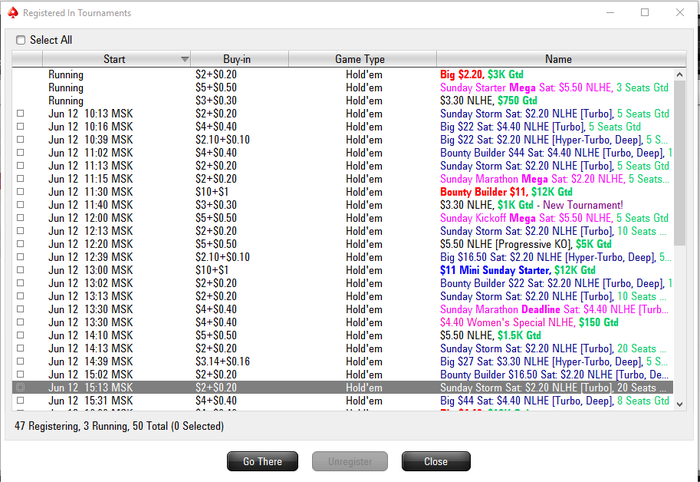Select Sunday Marathon Deadline Sat row

pos(342,309)
